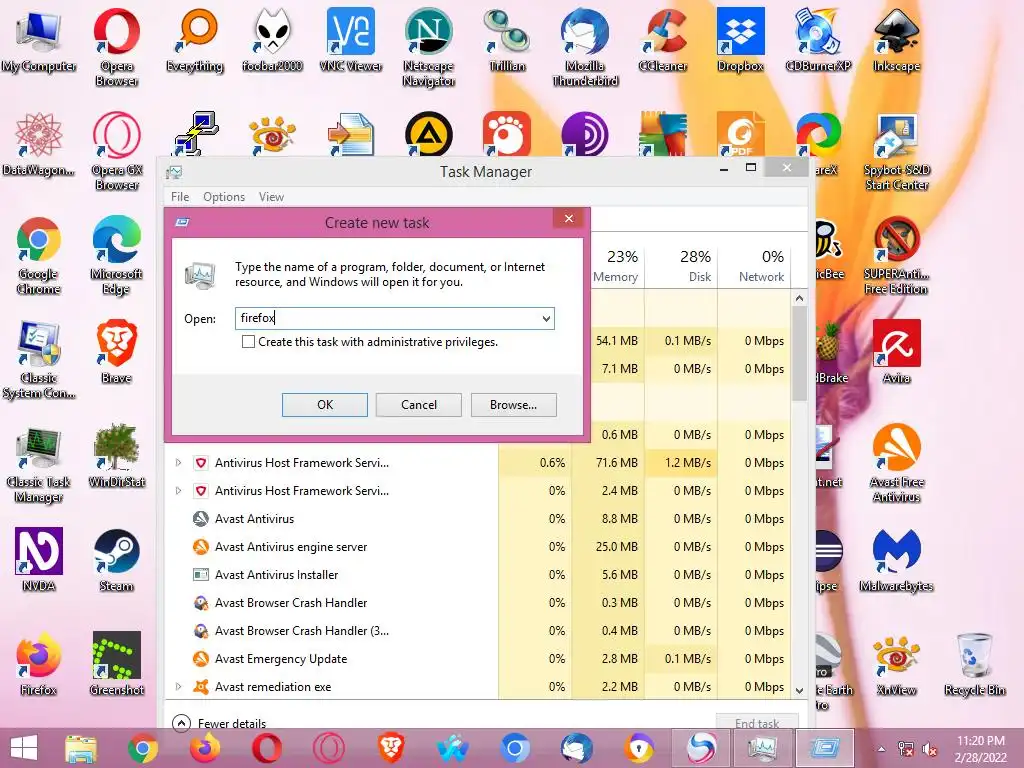Select the My Computer desktop icon
The height and width of the screenshot is (768, 1024).
pyautogui.click(x=39, y=40)
